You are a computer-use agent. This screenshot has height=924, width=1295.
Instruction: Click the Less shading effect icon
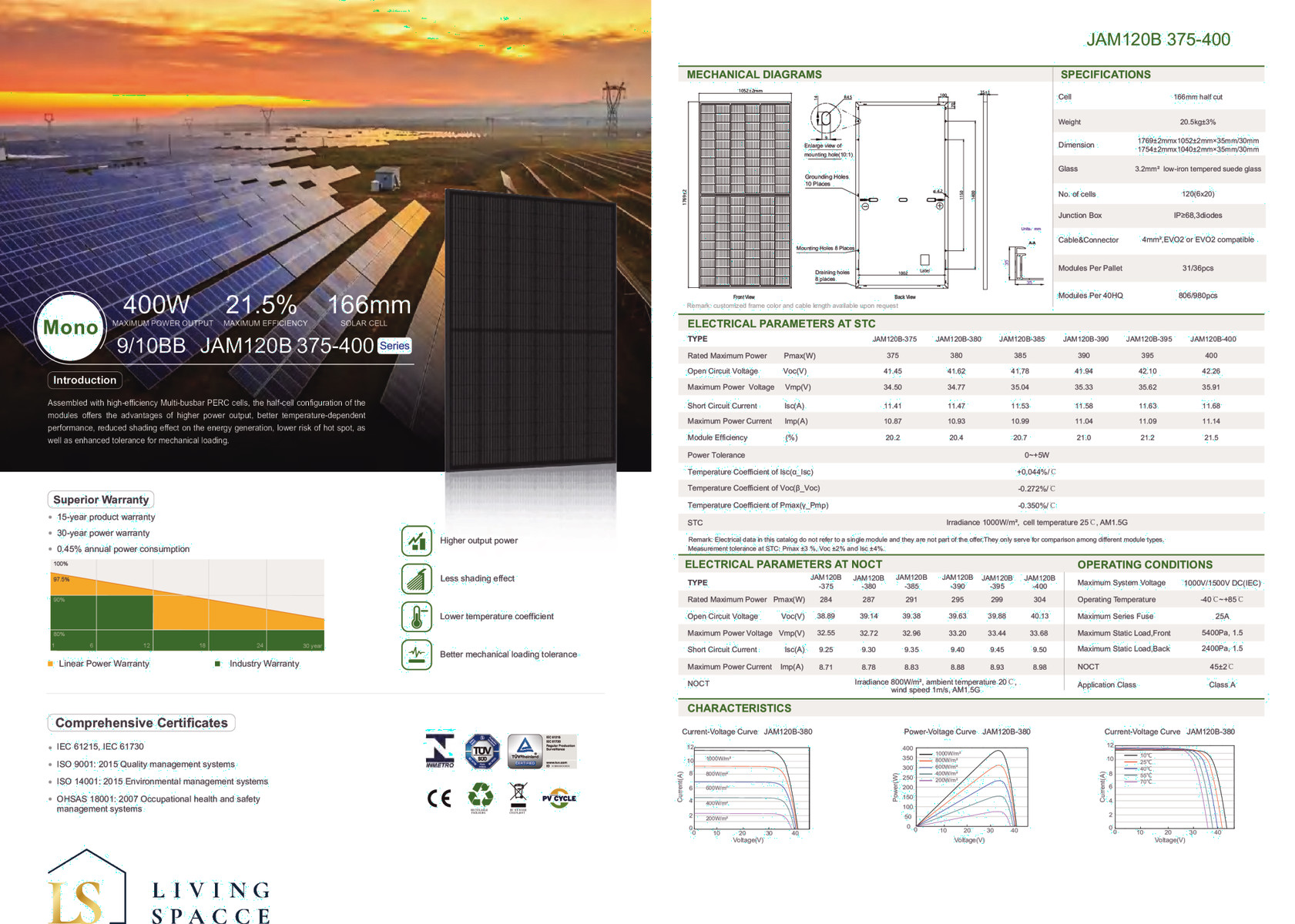tap(416, 578)
